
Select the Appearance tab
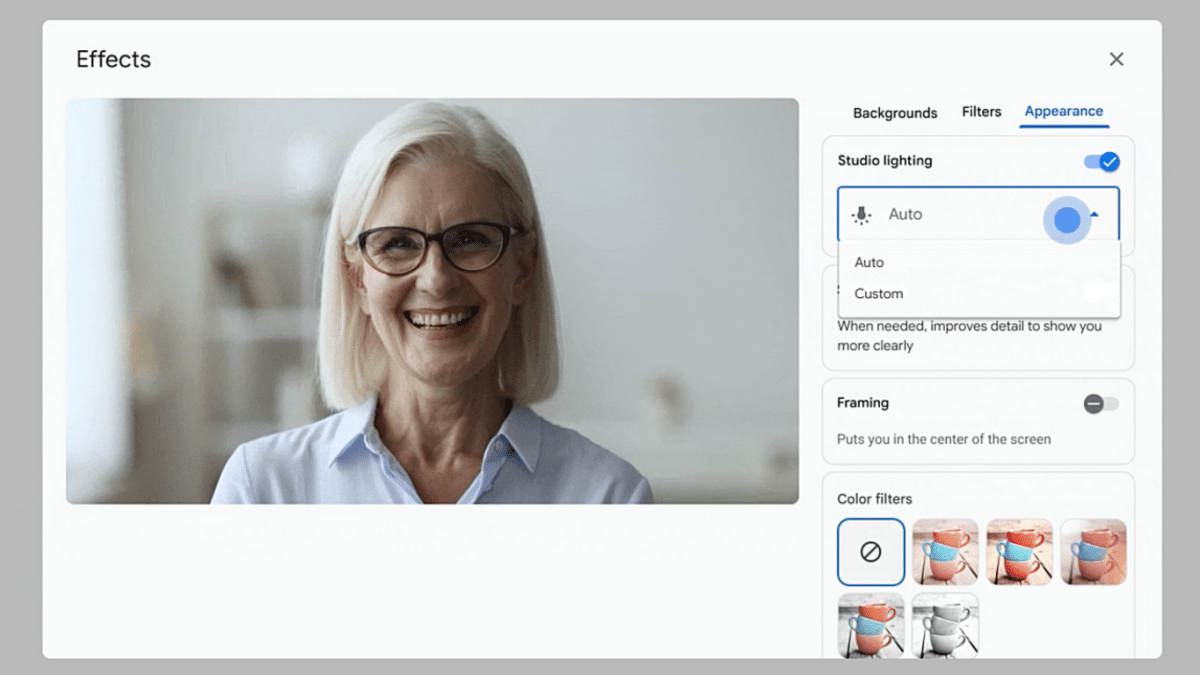point(1064,111)
